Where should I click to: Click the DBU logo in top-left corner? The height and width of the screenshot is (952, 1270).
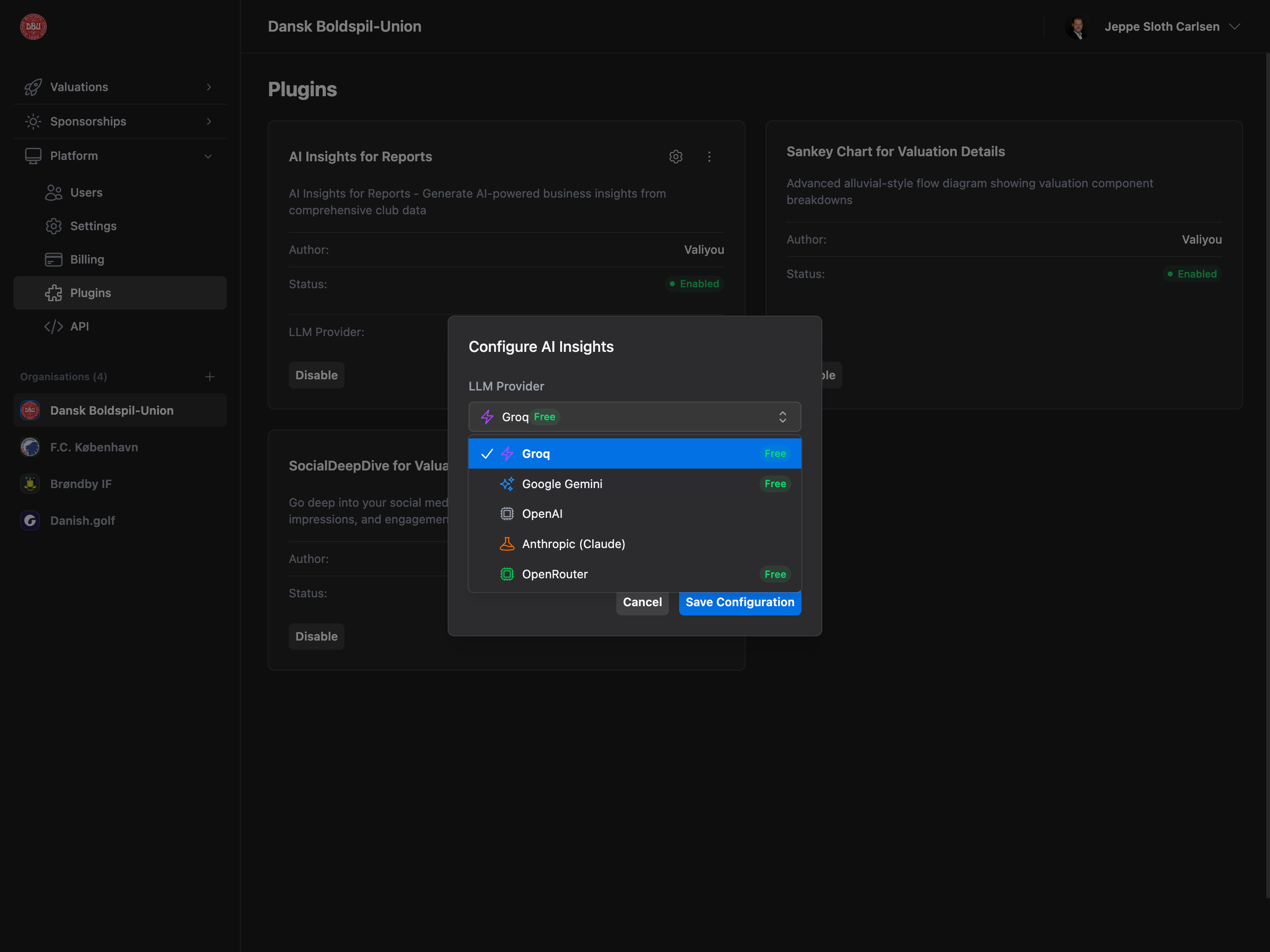click(33, 26)
